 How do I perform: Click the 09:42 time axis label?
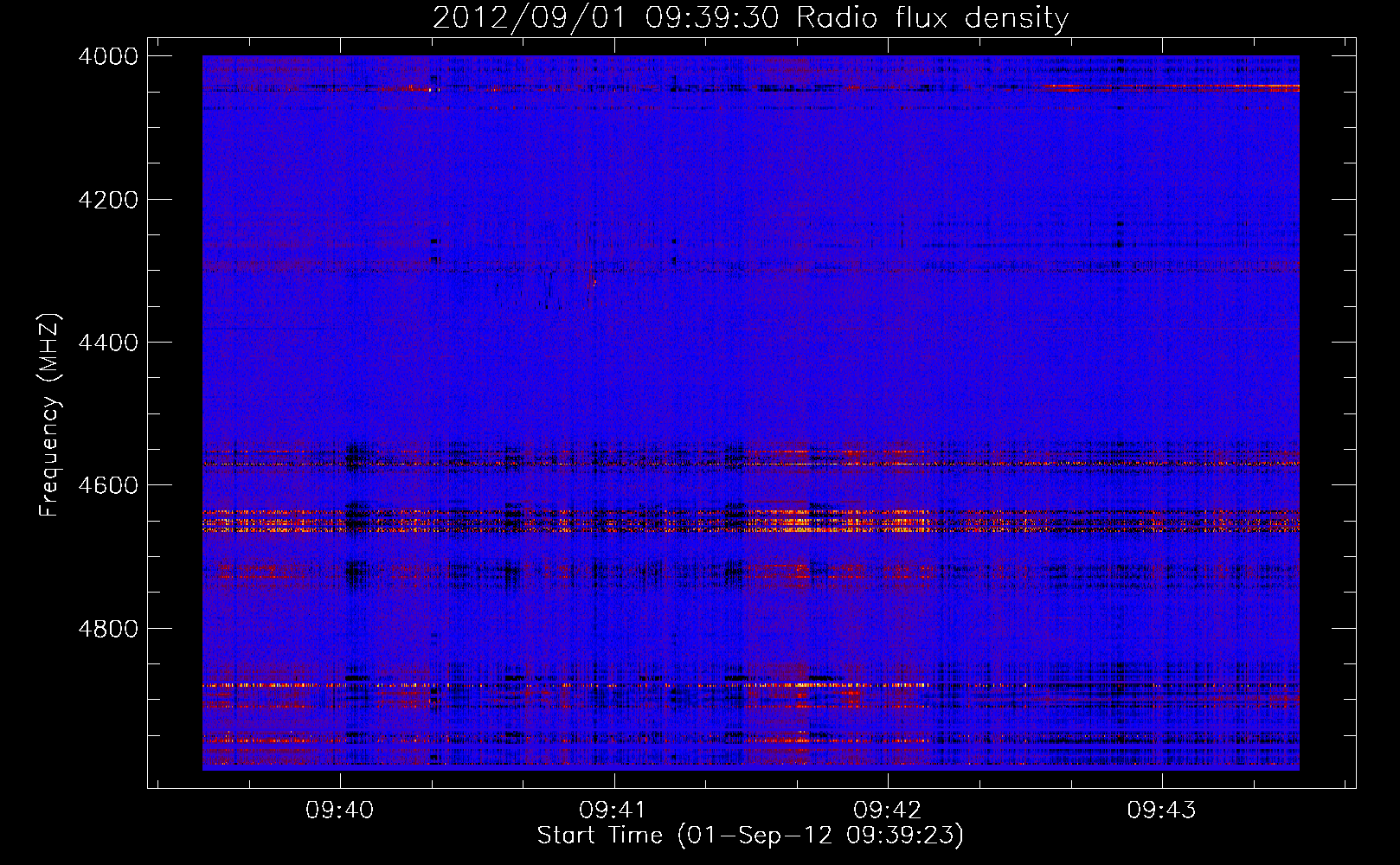coord(888,810)
